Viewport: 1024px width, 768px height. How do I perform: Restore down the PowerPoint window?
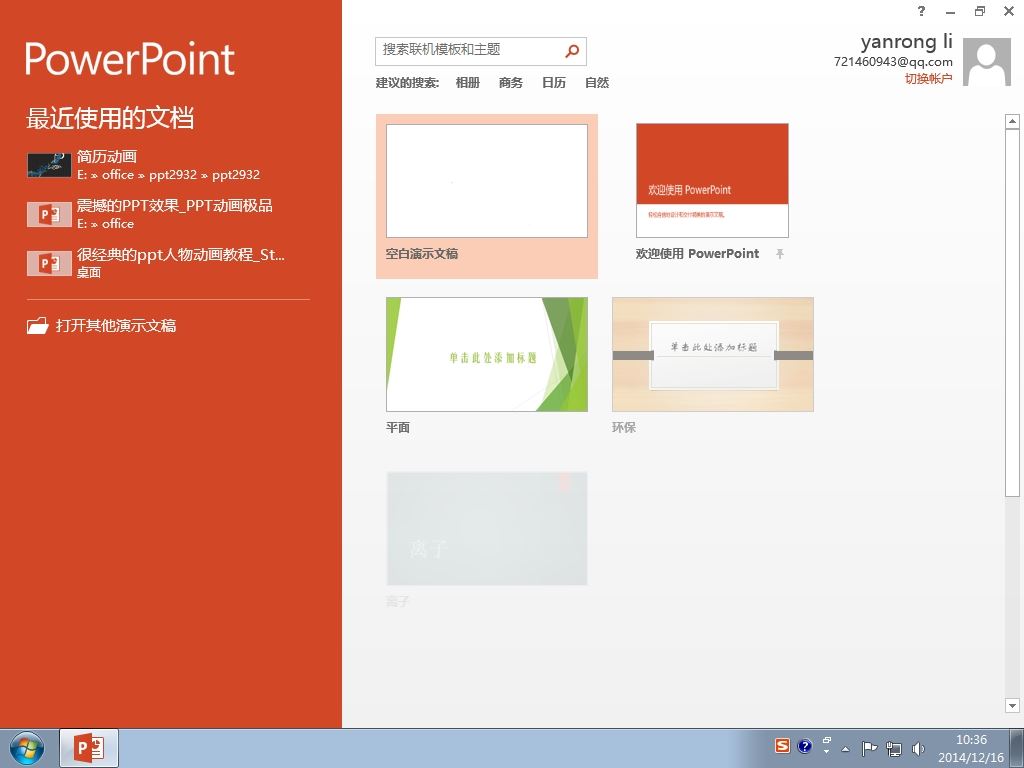[x=980, y=10]
